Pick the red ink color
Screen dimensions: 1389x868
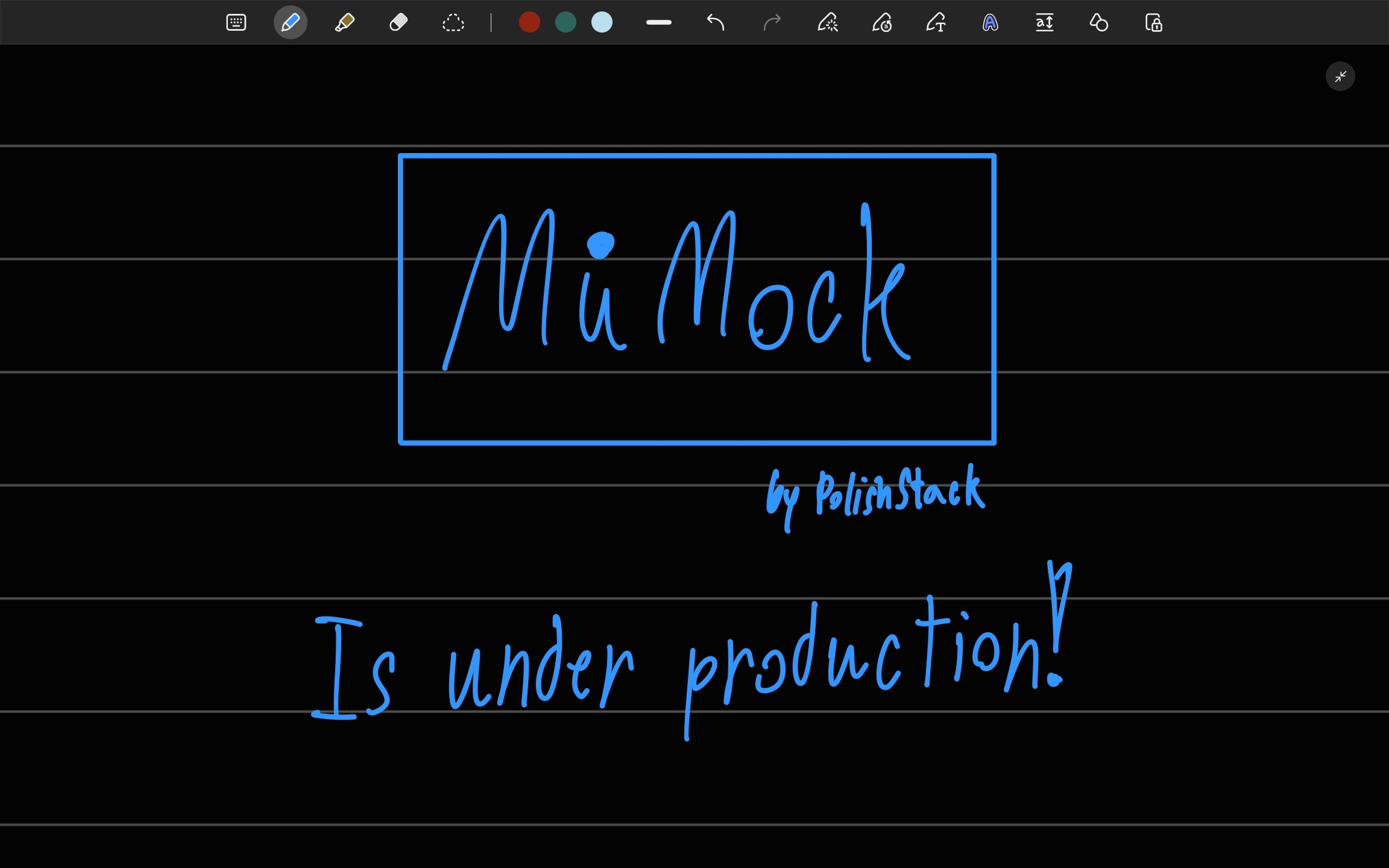tap(529, 22)
